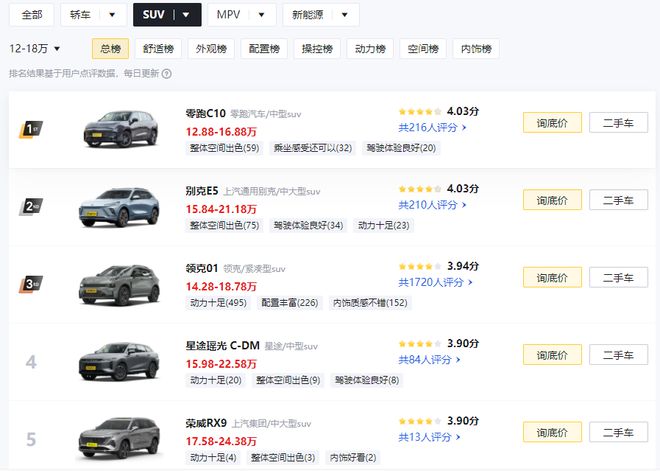The width and height of the screenshot is (660, 471).
Task: View 共13人评分 reviews for 荣威RX9
Action: pyautogui.click(x=429, y=437)
